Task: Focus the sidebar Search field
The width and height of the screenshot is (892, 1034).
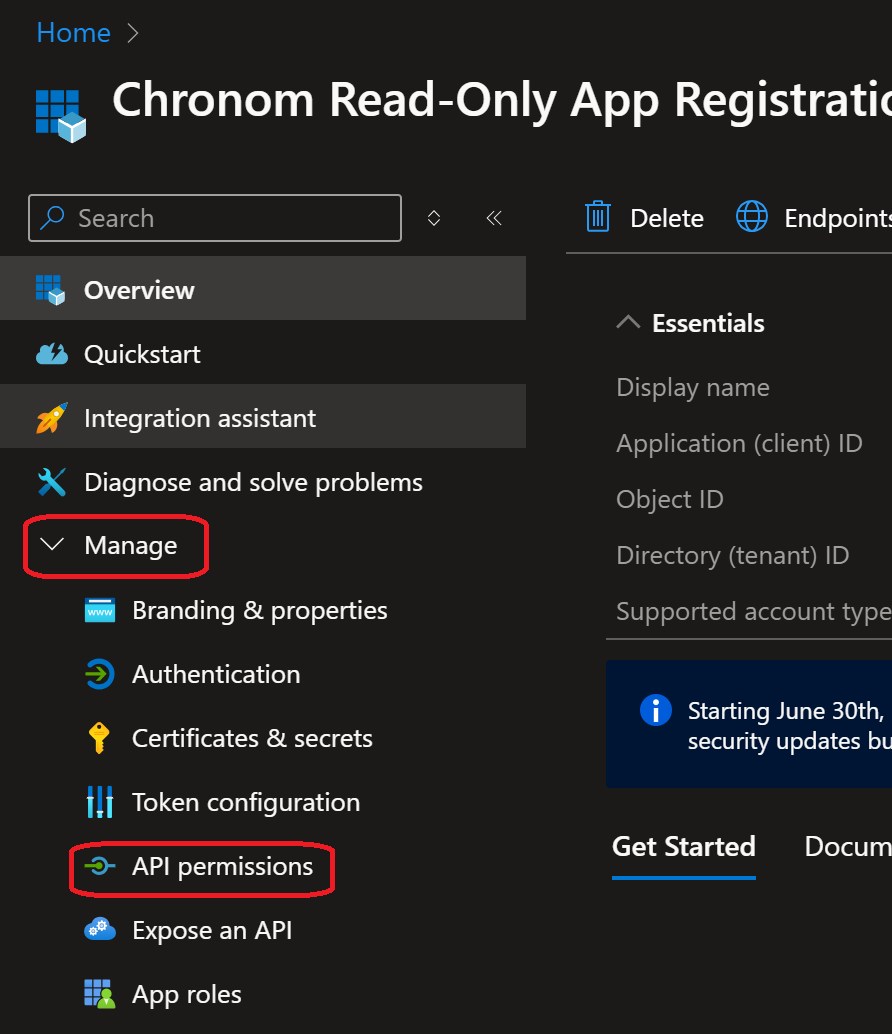Action: [x=215, y=218]
